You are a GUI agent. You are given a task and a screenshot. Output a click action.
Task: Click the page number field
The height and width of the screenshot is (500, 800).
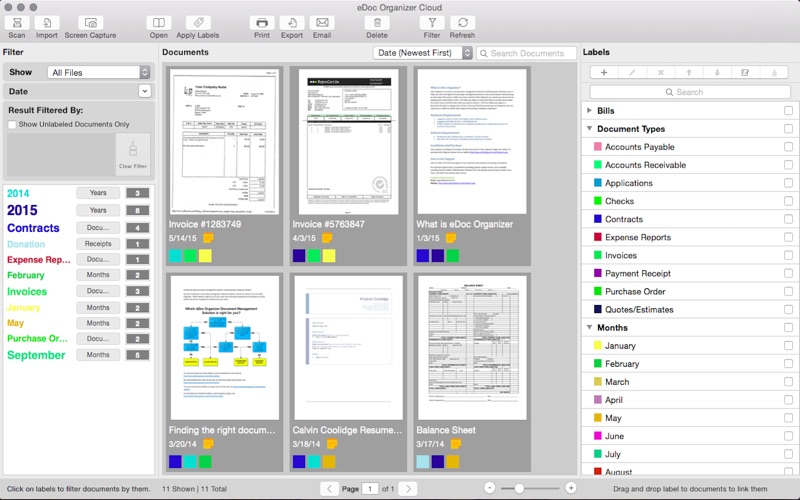[x=370, y=489]
